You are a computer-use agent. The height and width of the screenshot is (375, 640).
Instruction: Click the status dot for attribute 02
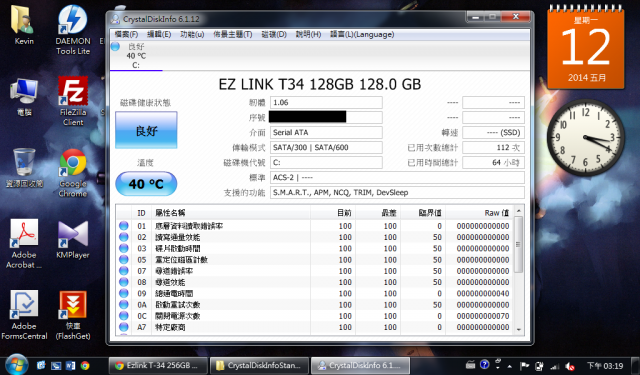(x=124, y=237)
